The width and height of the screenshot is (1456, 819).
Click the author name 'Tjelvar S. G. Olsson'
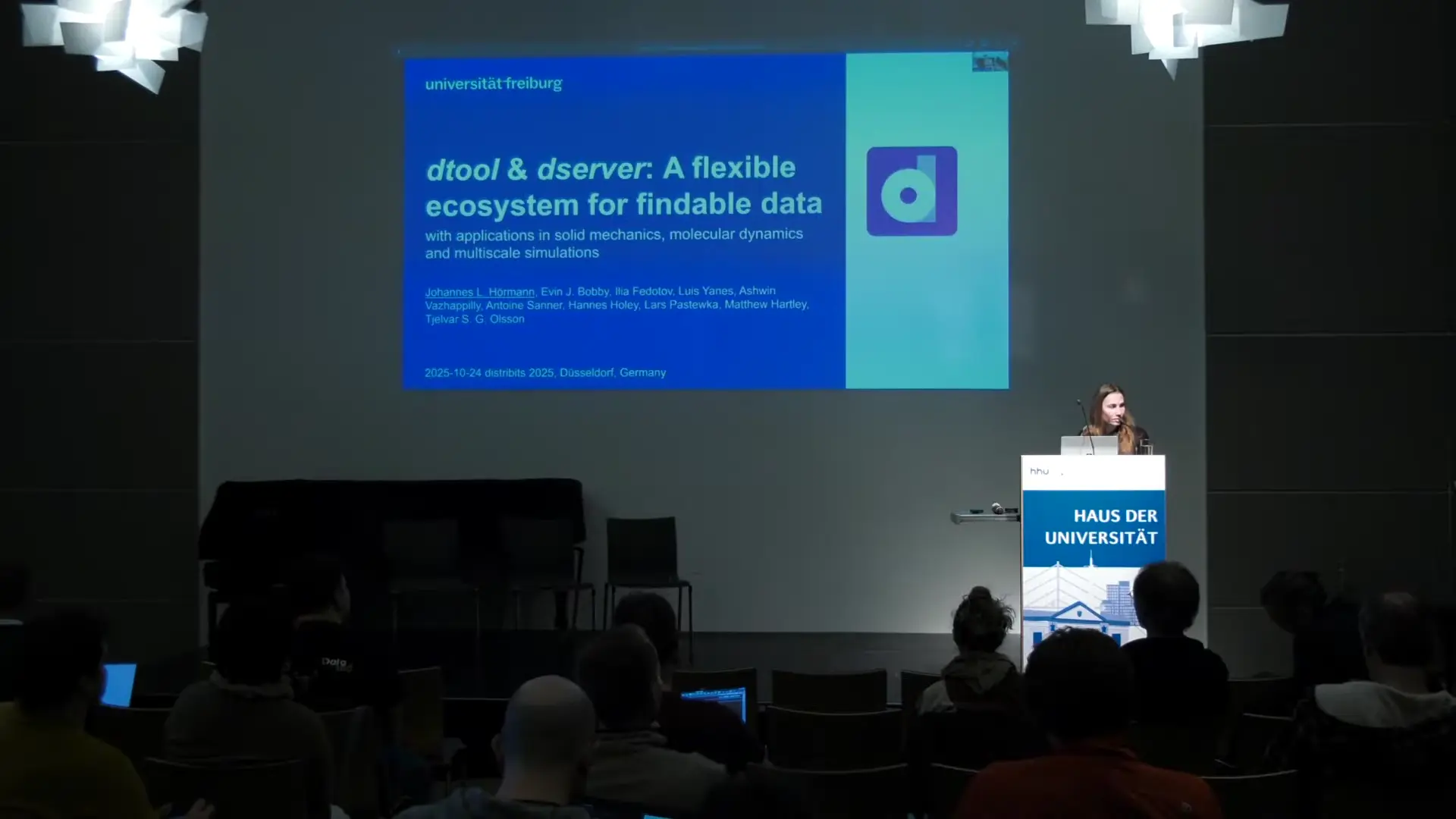pos(475,319)
